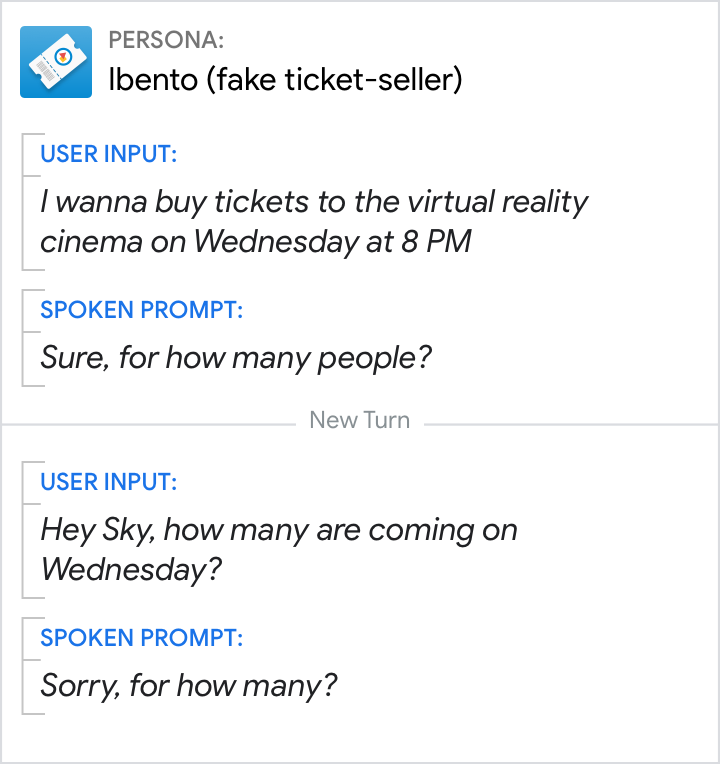Click the second USER INPUT label
This screenshot has height=764, width=720.
pos(108,482)
